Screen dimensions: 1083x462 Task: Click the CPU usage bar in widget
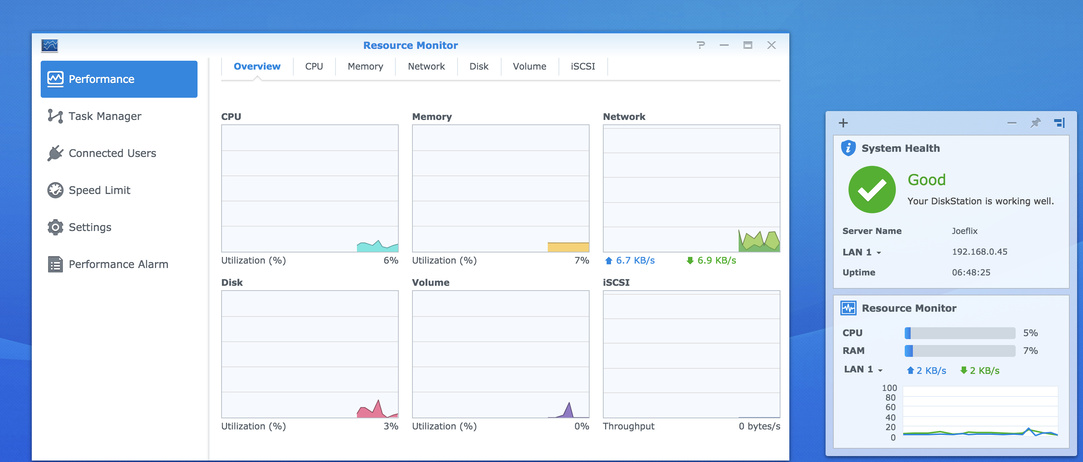[960, 333]
